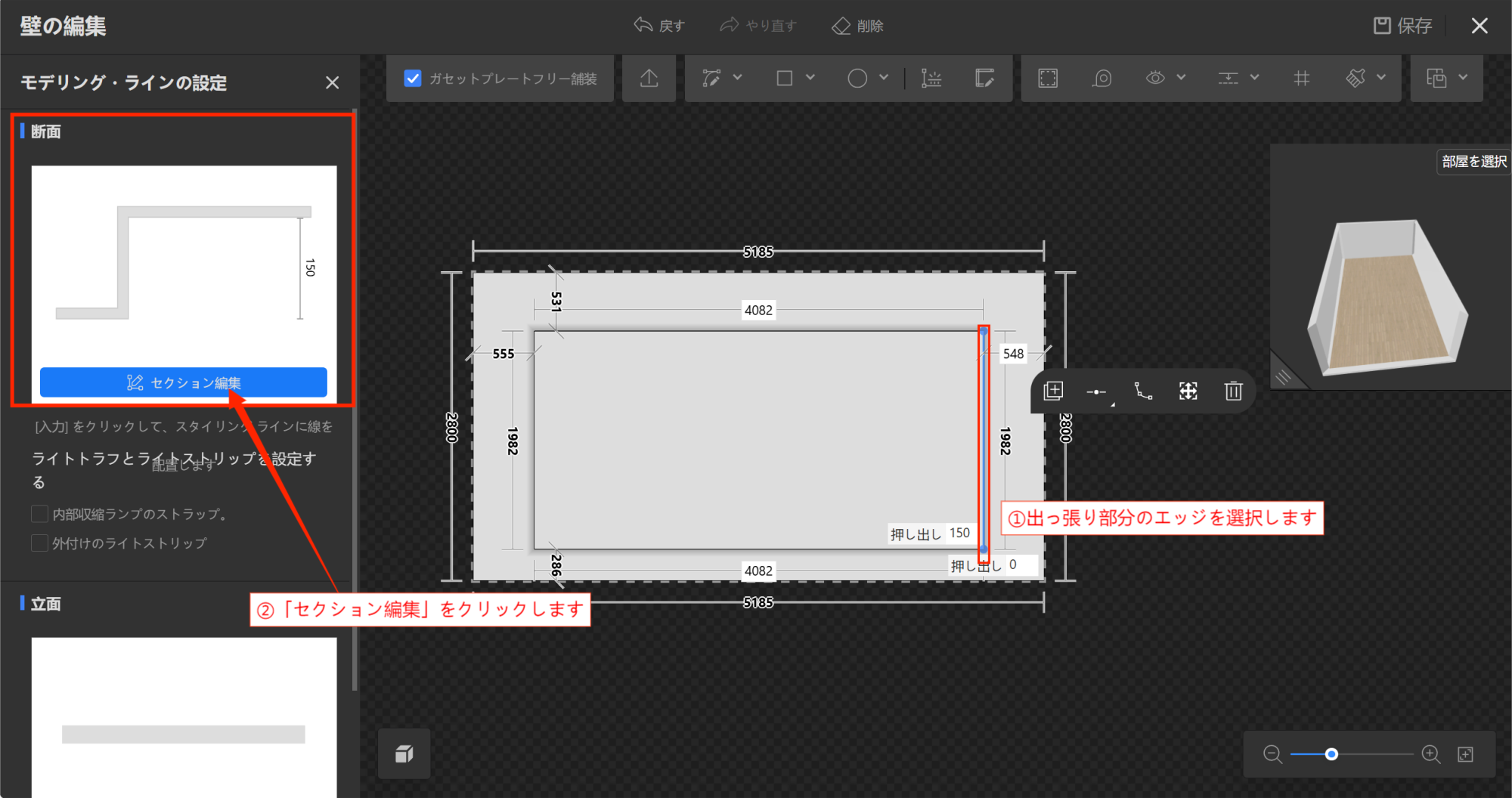Close the 壁の編集 editor window
The width and height of the screenshot is (1512, 798).
point(1479,26)
